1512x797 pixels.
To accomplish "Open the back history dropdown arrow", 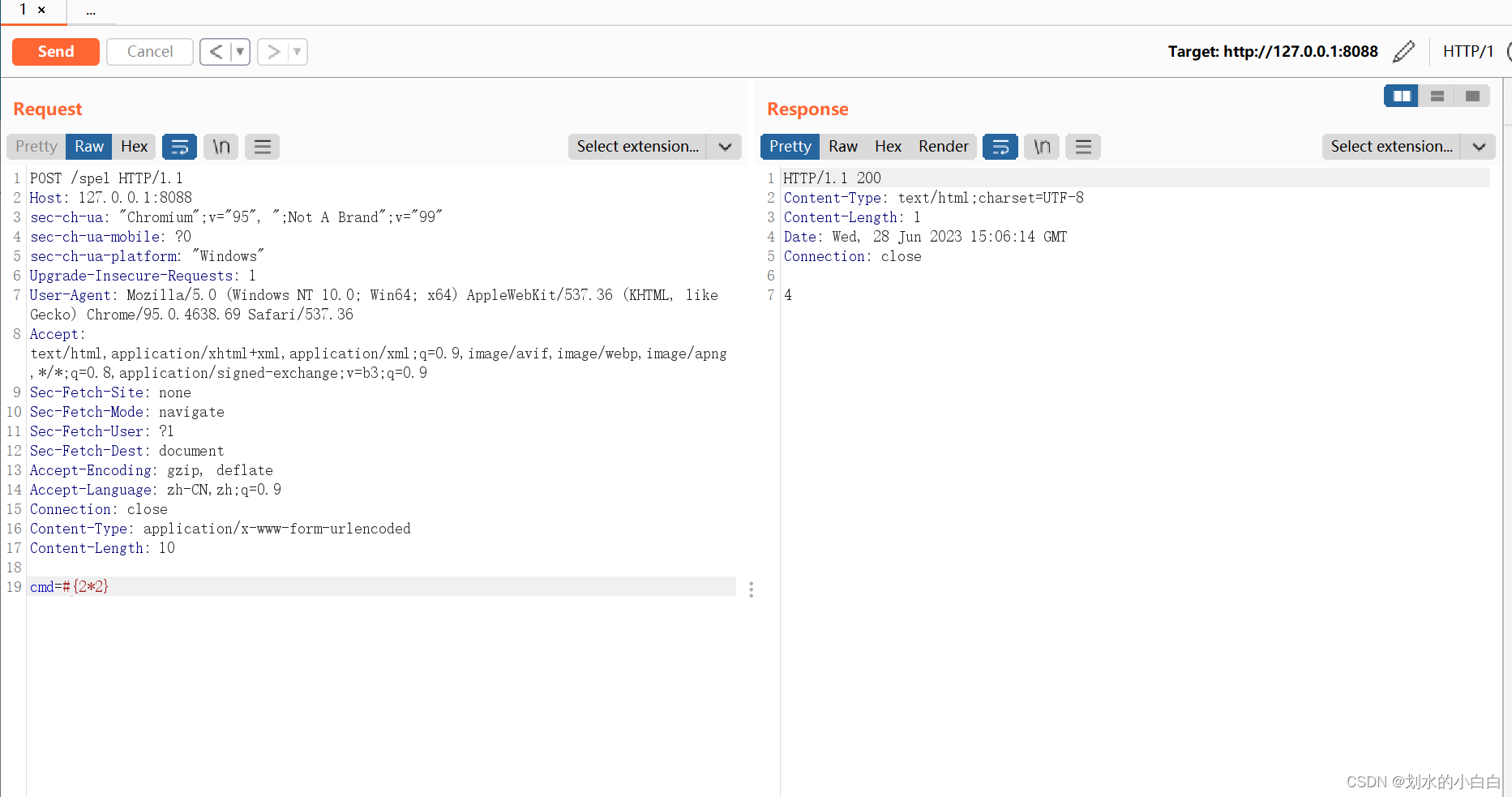I will pos(241,52).
